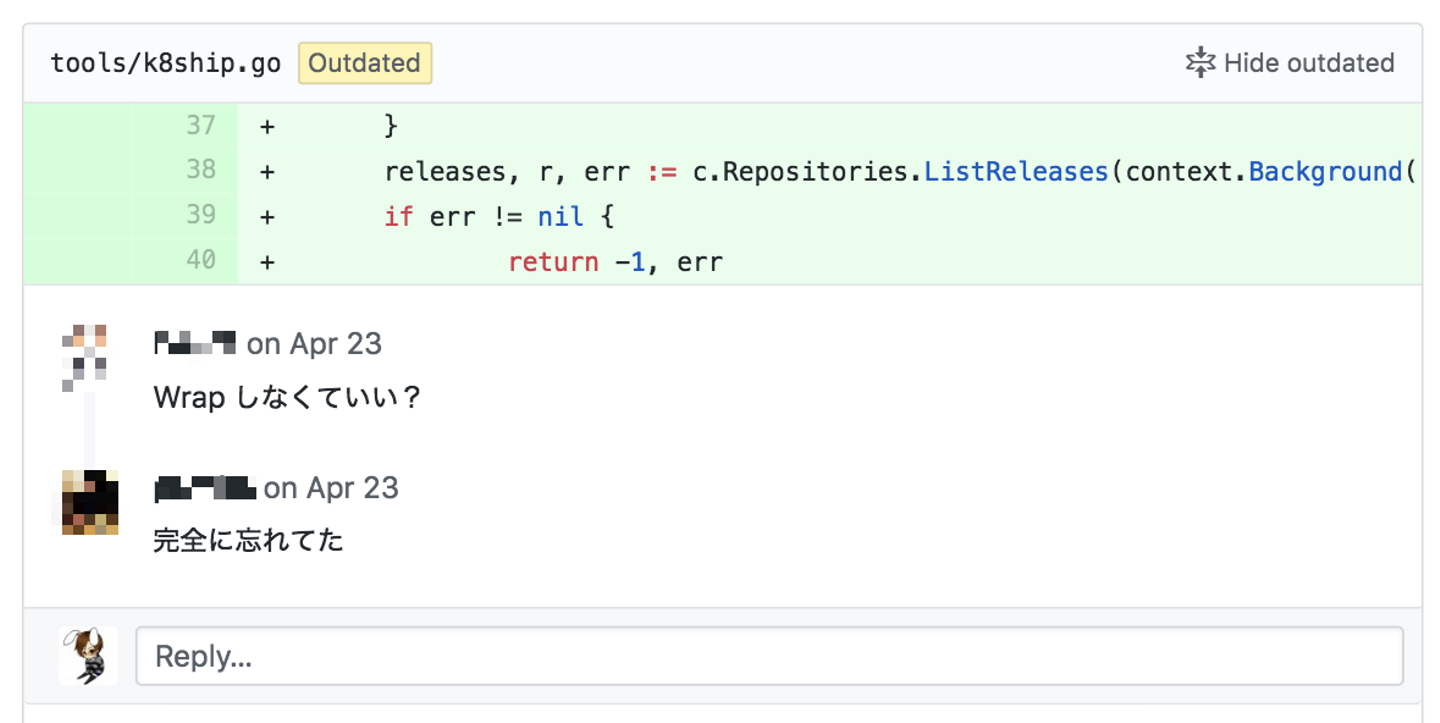1440x723 pixels.
Task: Click the first comment's Apr 23 timestamp
Action: click(x=314, y=344)
